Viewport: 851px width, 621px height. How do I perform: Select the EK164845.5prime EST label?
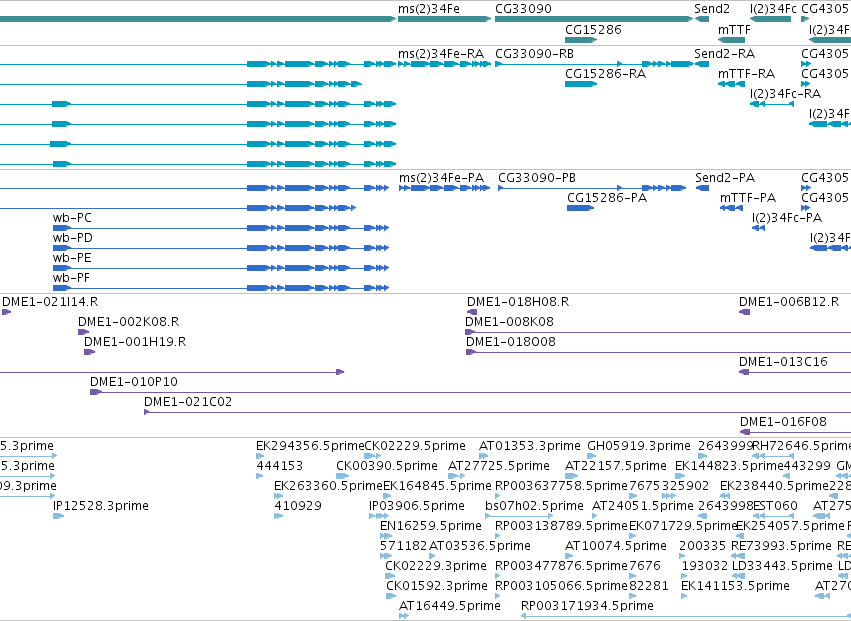tap(437, 486)
